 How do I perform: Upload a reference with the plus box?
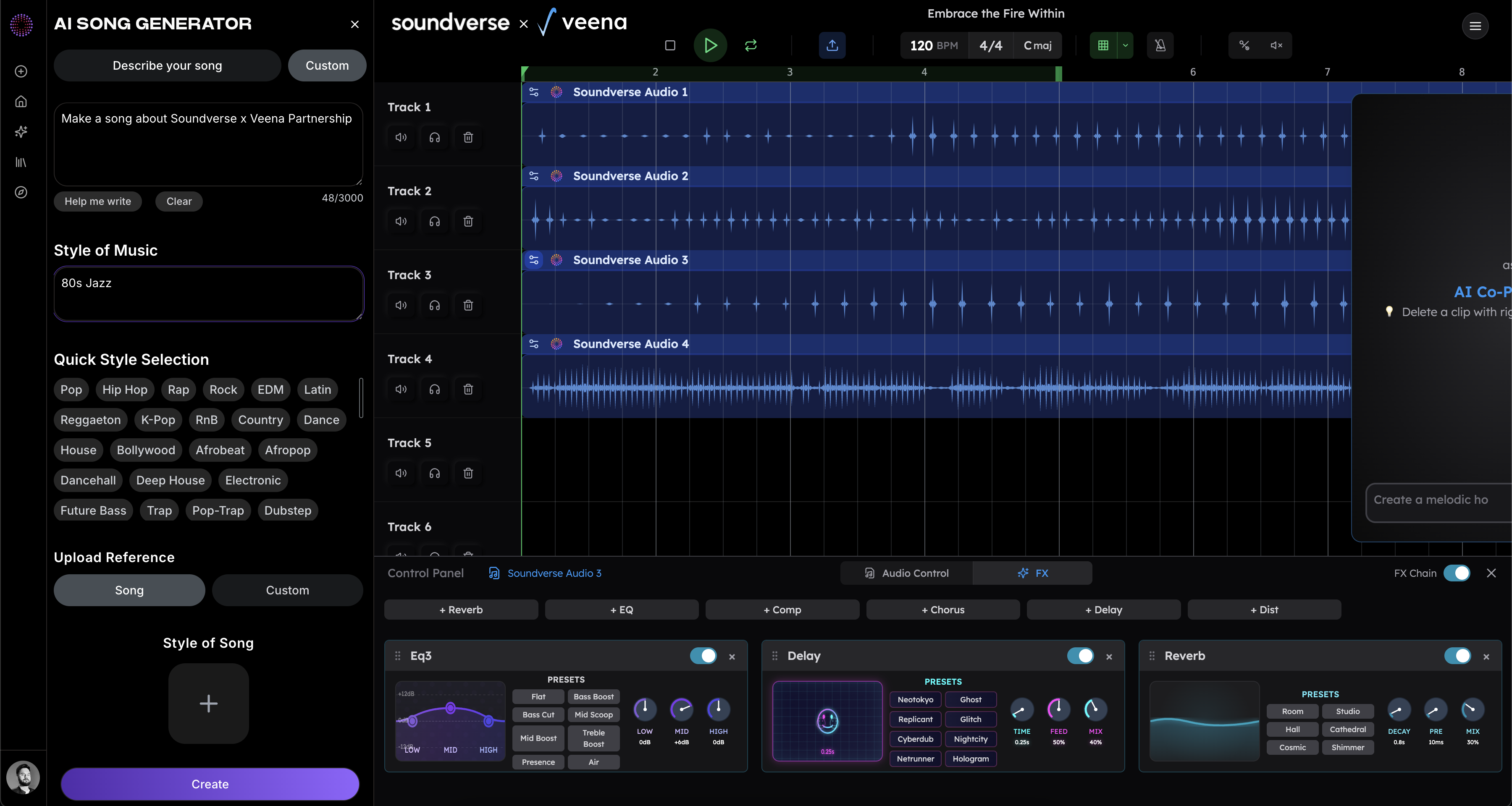pos(208,703)
